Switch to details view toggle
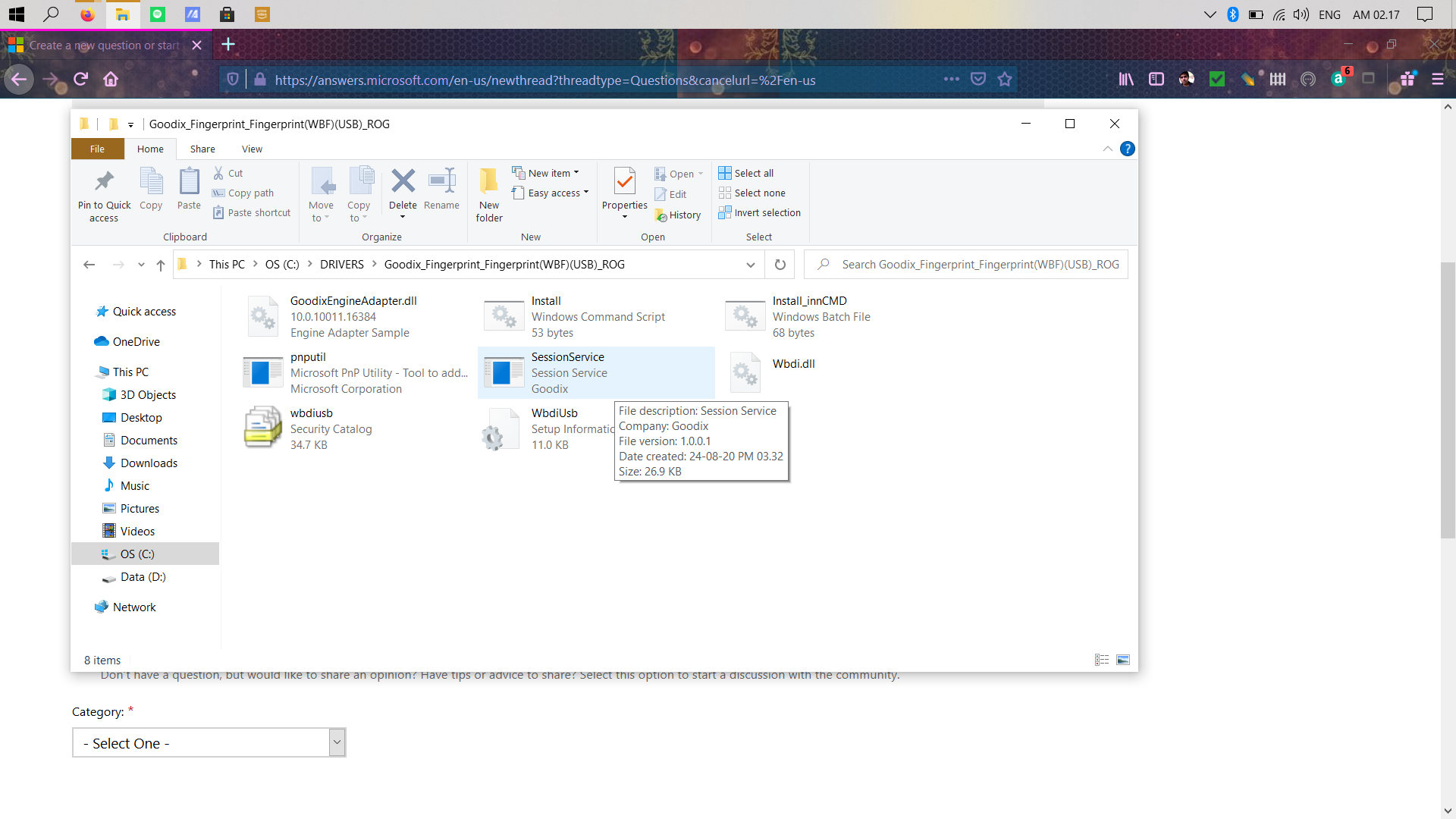Screen dimensions: 1456x819 1102,661
